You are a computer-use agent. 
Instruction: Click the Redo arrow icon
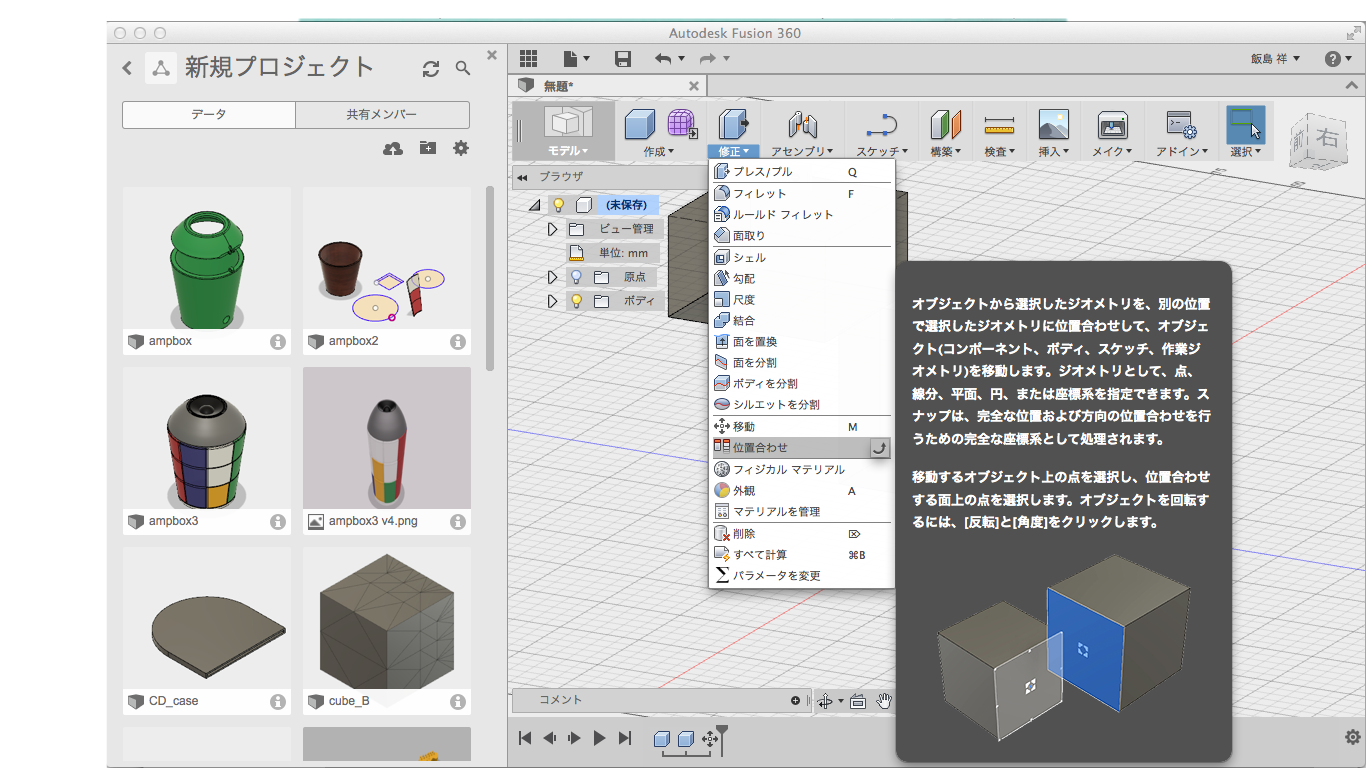pos(708,59)
